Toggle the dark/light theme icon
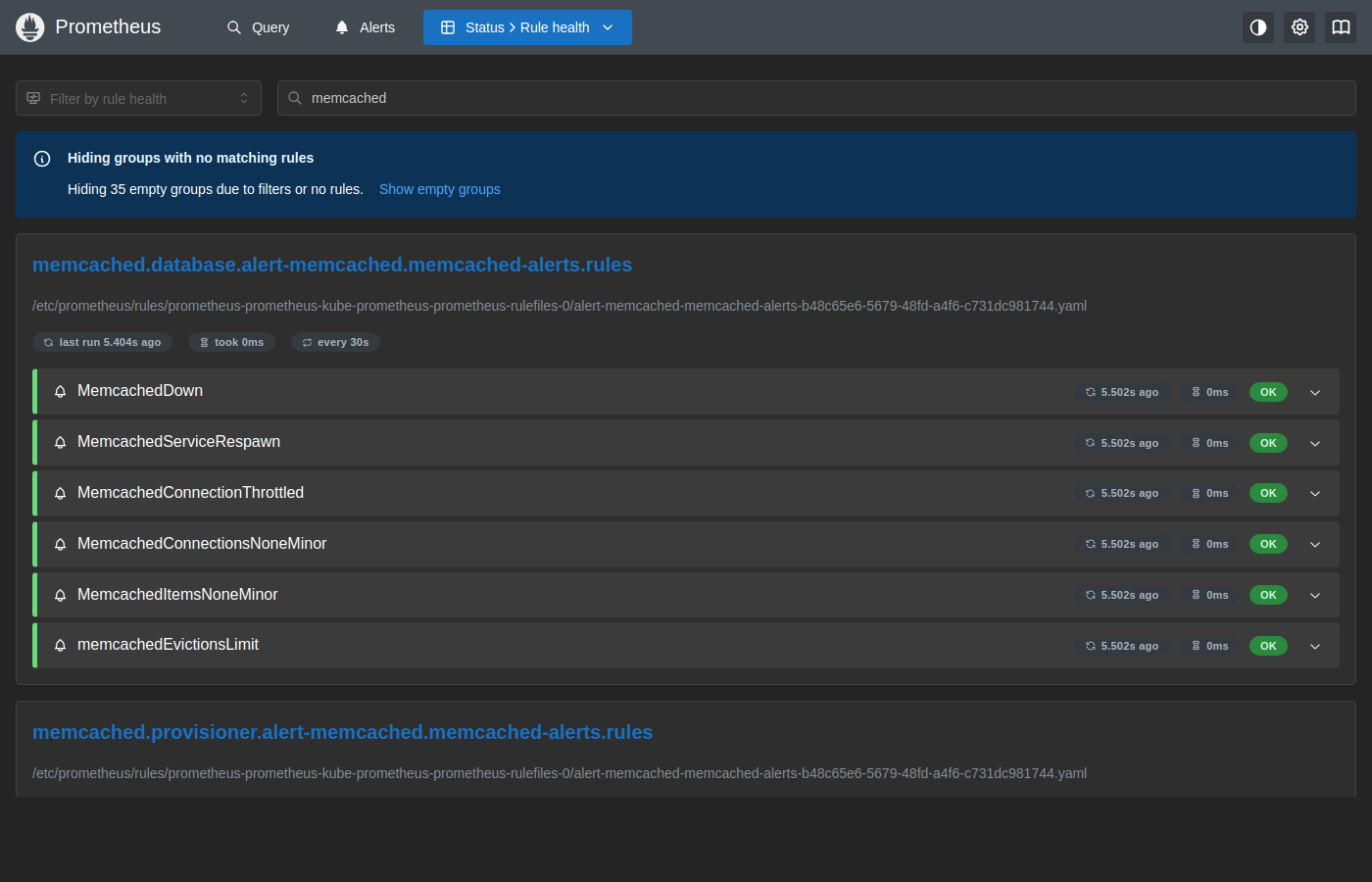This screenshot has height=882, width=1372. [1258, 27]
